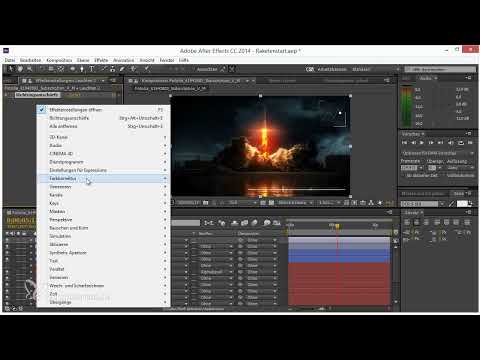Viewport: 480px width, 360px height.
Task: Select the Pen tool
Action: point(82,69)
